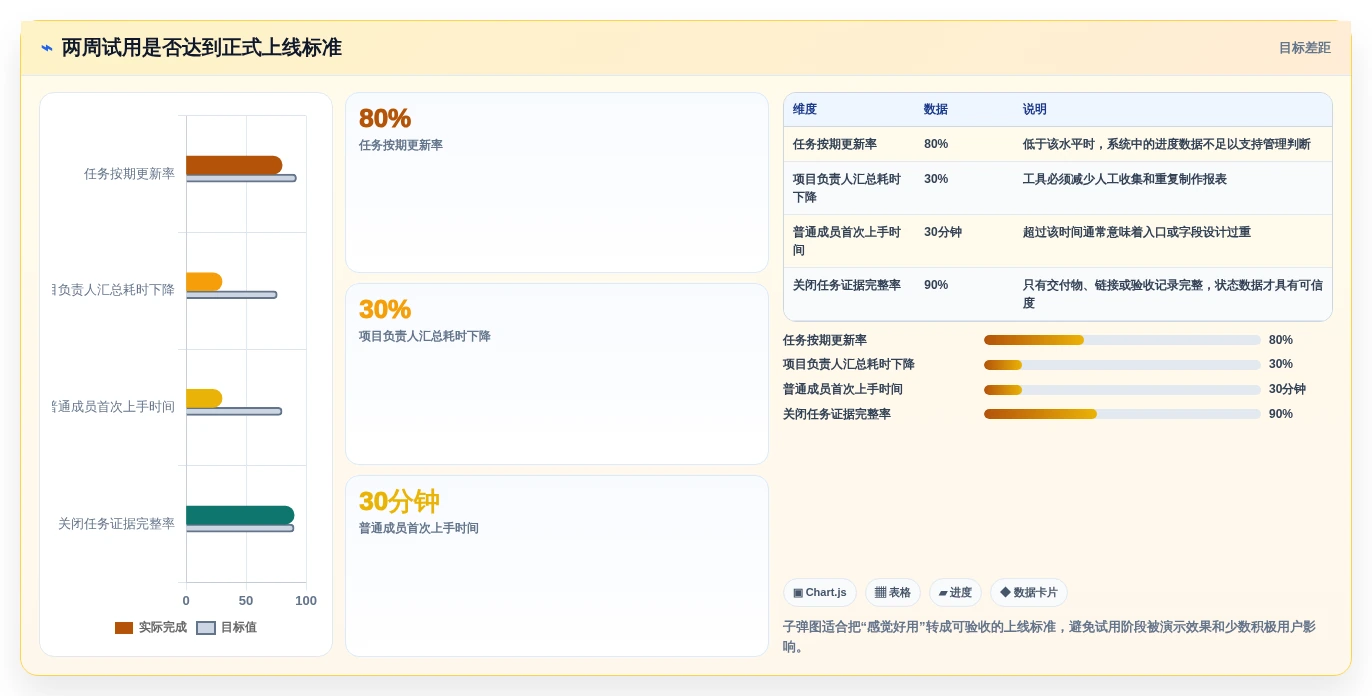Select the 项目负责人汇总耗时下降 table row cell

click(x=848, y=189)
